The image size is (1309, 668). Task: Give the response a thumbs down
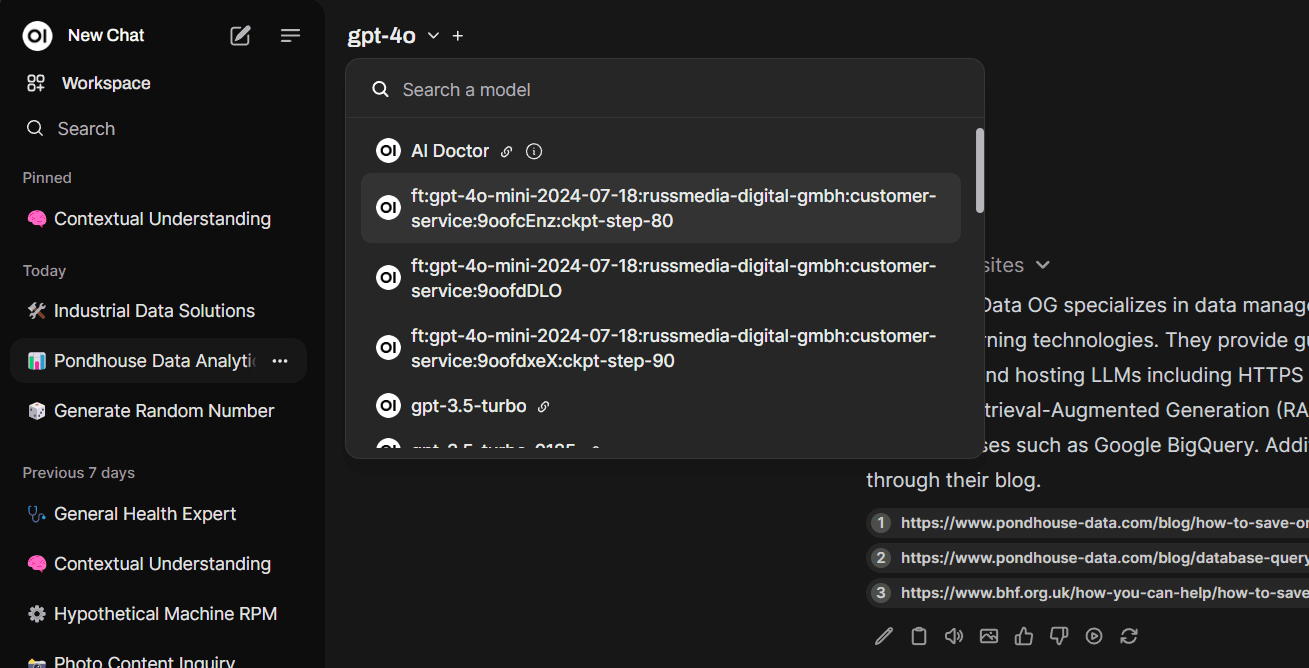(1058, 635)
